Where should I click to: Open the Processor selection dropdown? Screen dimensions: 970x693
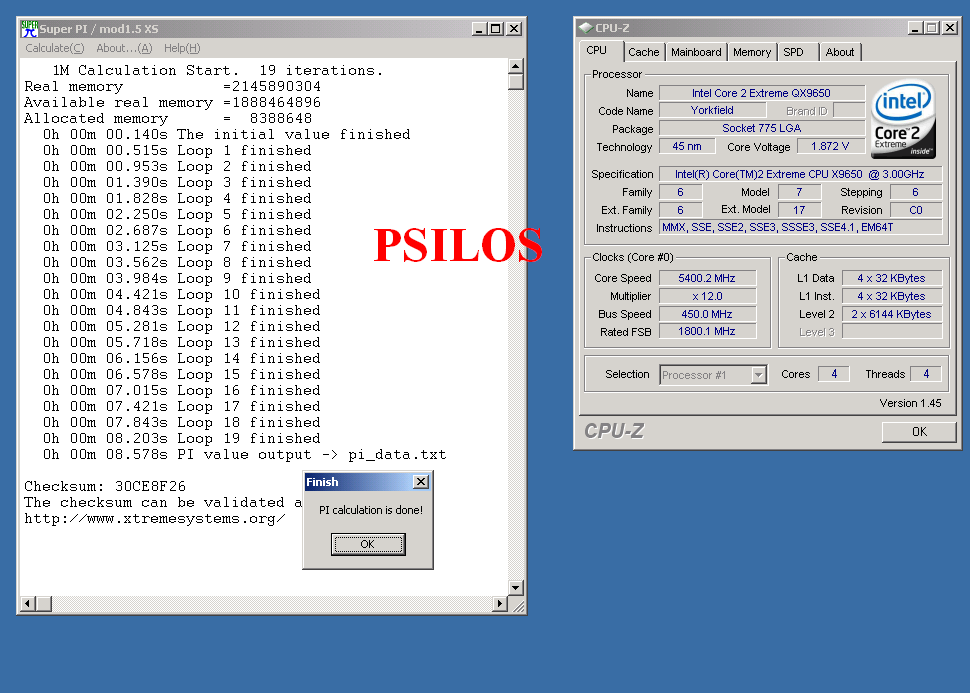tap(758, 375)
